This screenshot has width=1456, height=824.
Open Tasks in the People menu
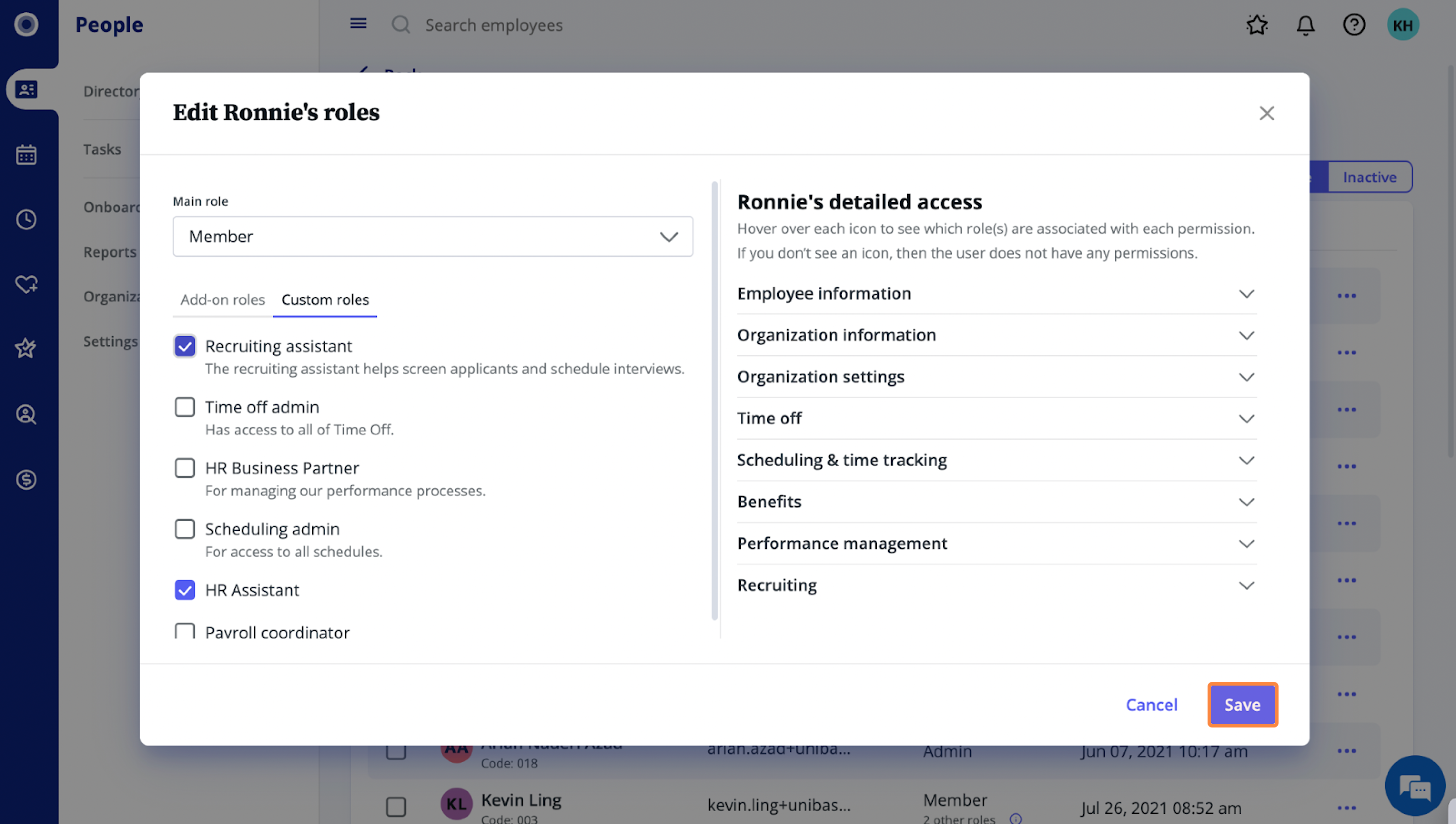click(x=102, y=149)
